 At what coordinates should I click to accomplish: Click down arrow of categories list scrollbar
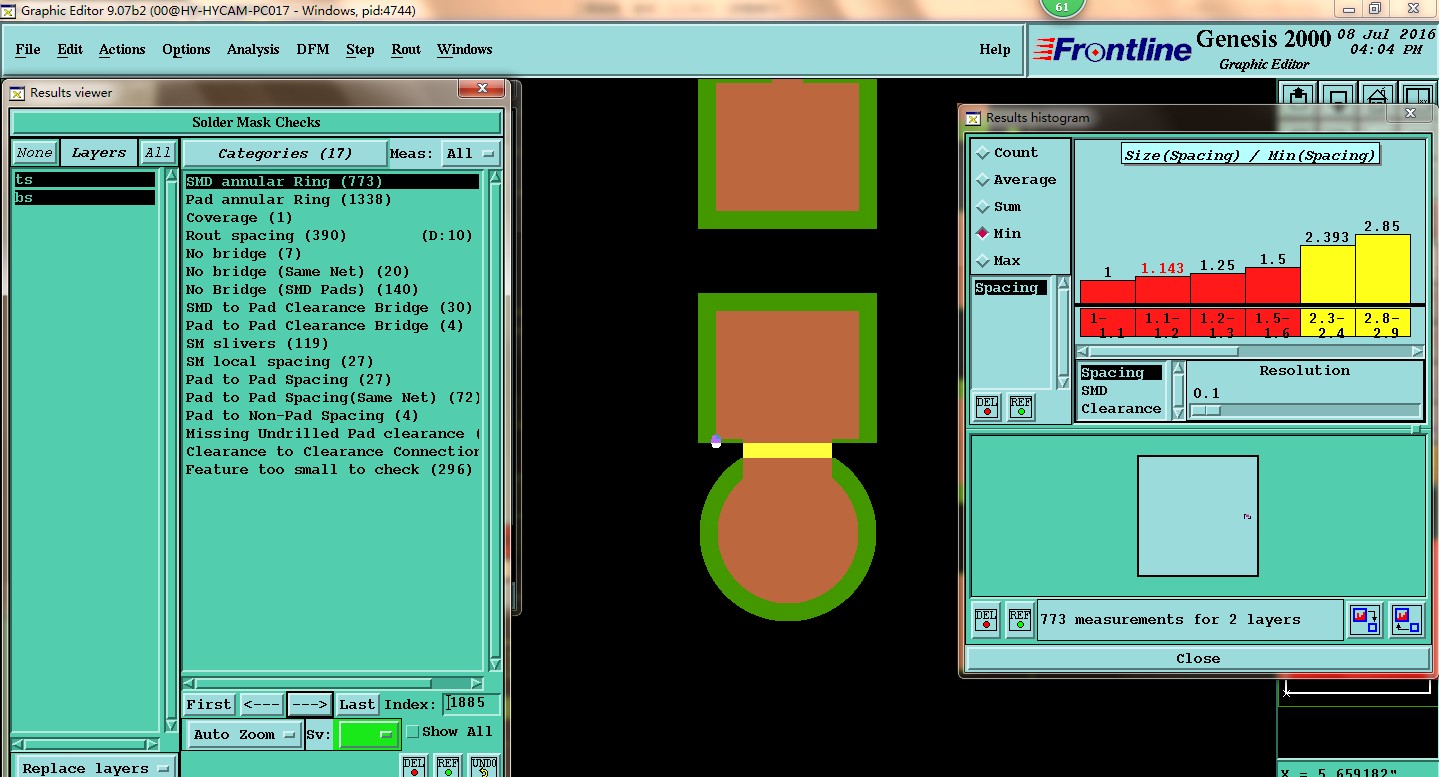click(494, 664)
